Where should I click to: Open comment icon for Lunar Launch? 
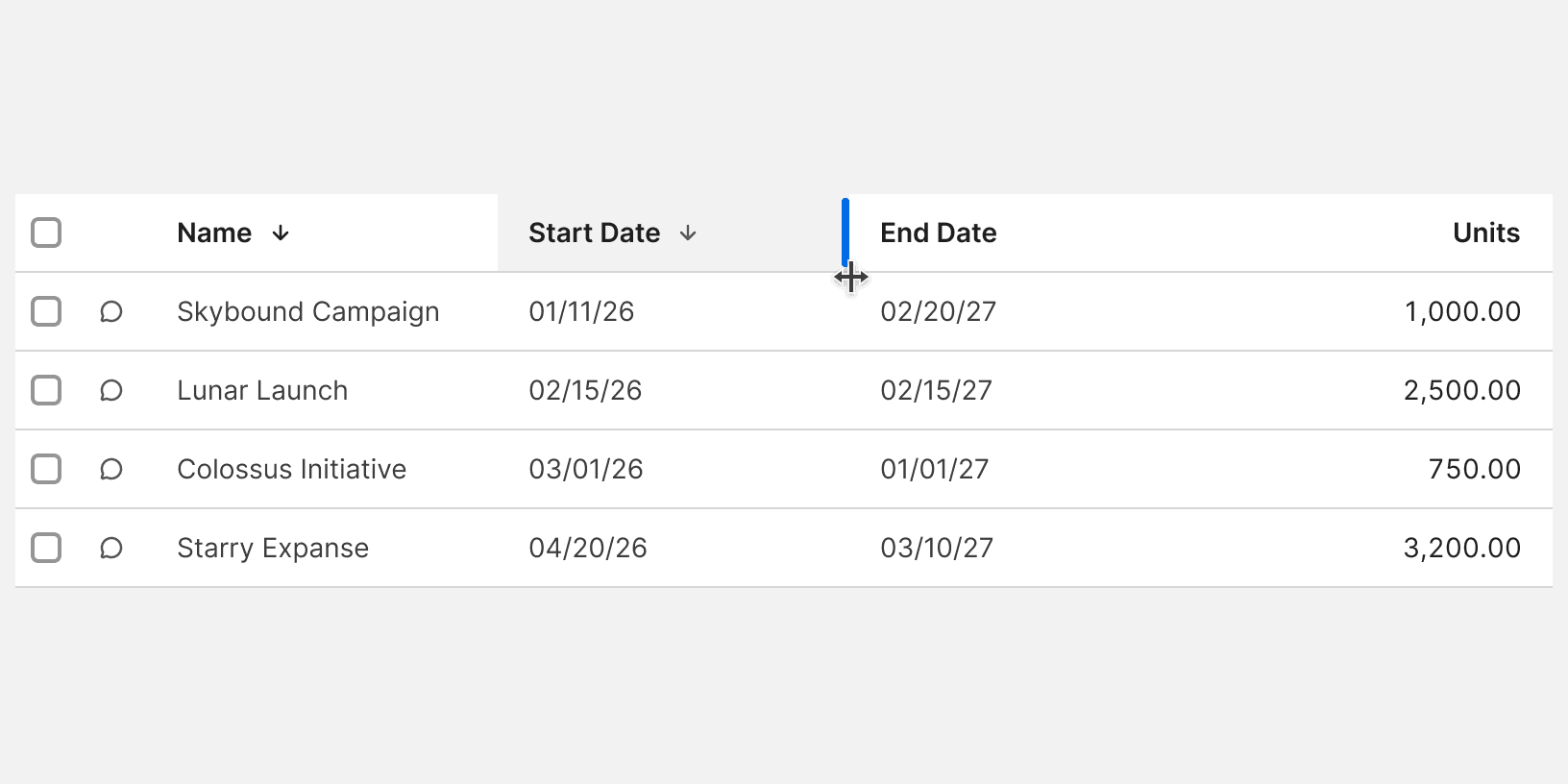111,391
